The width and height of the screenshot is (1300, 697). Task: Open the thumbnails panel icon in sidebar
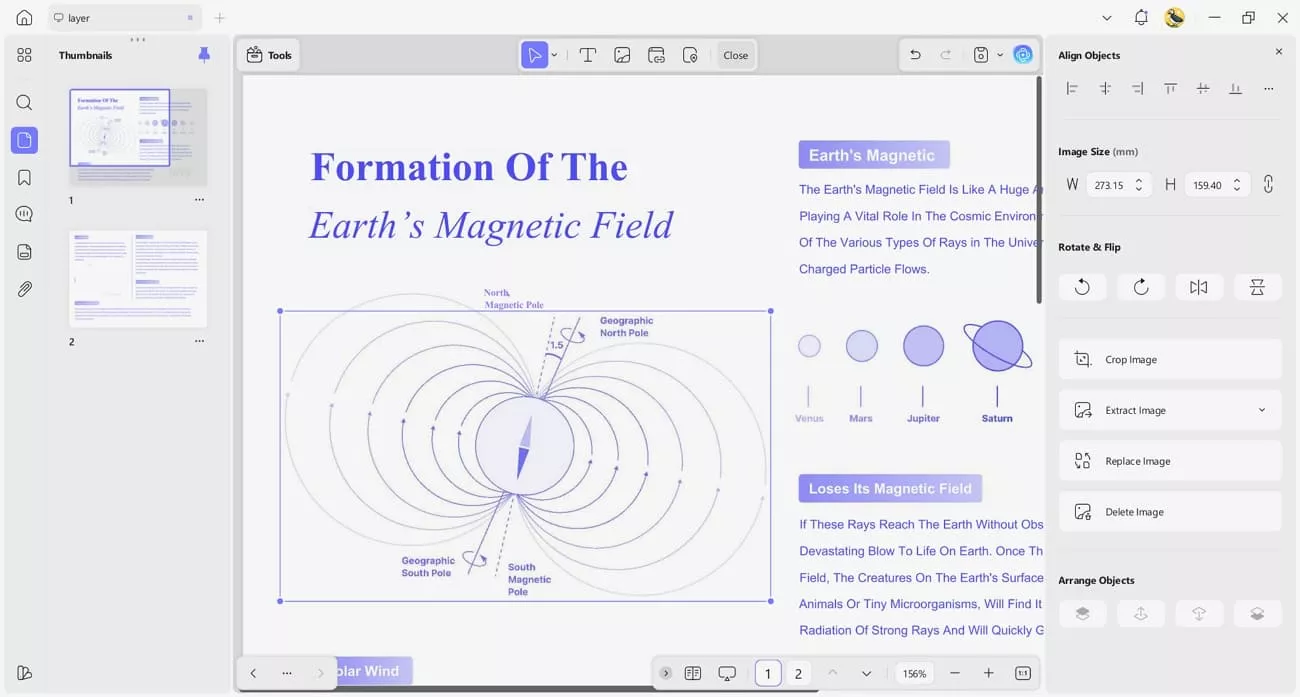[24, 140]
